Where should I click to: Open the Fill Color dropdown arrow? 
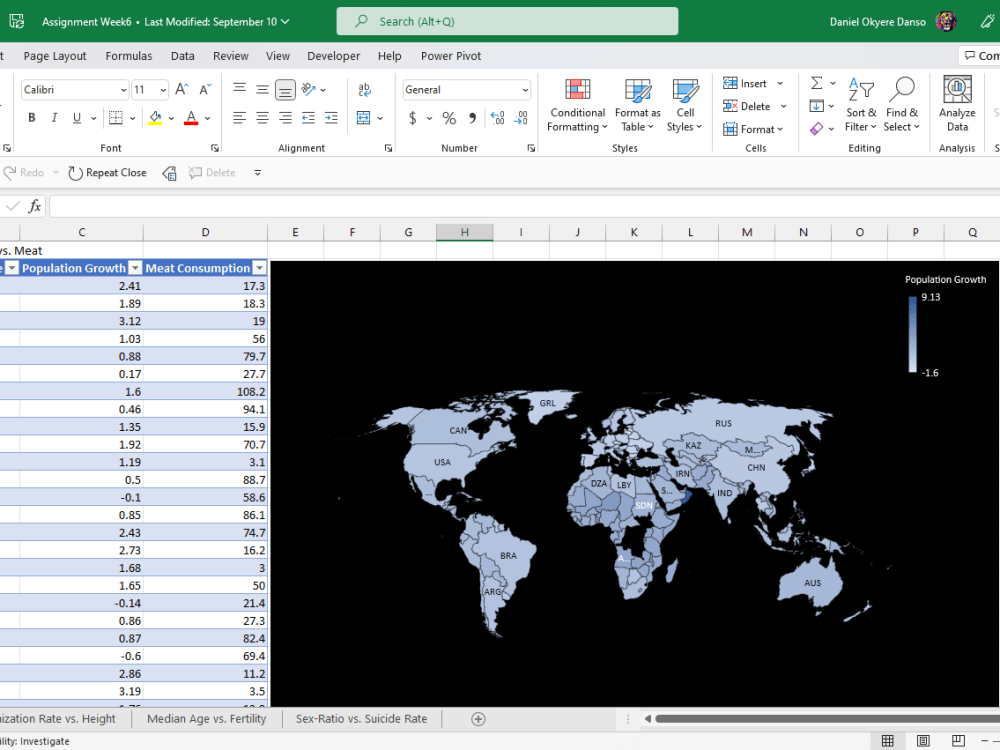171,118
